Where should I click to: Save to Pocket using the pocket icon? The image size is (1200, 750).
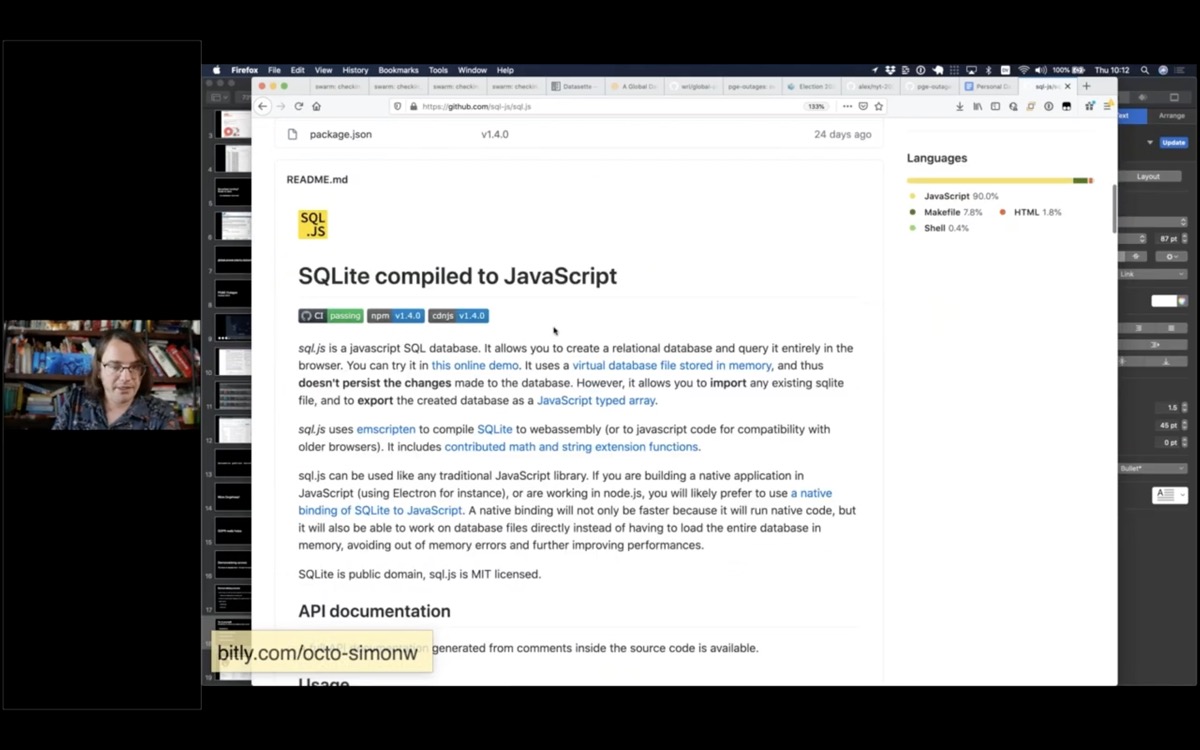pyautogui.click(x=863, y=106)
